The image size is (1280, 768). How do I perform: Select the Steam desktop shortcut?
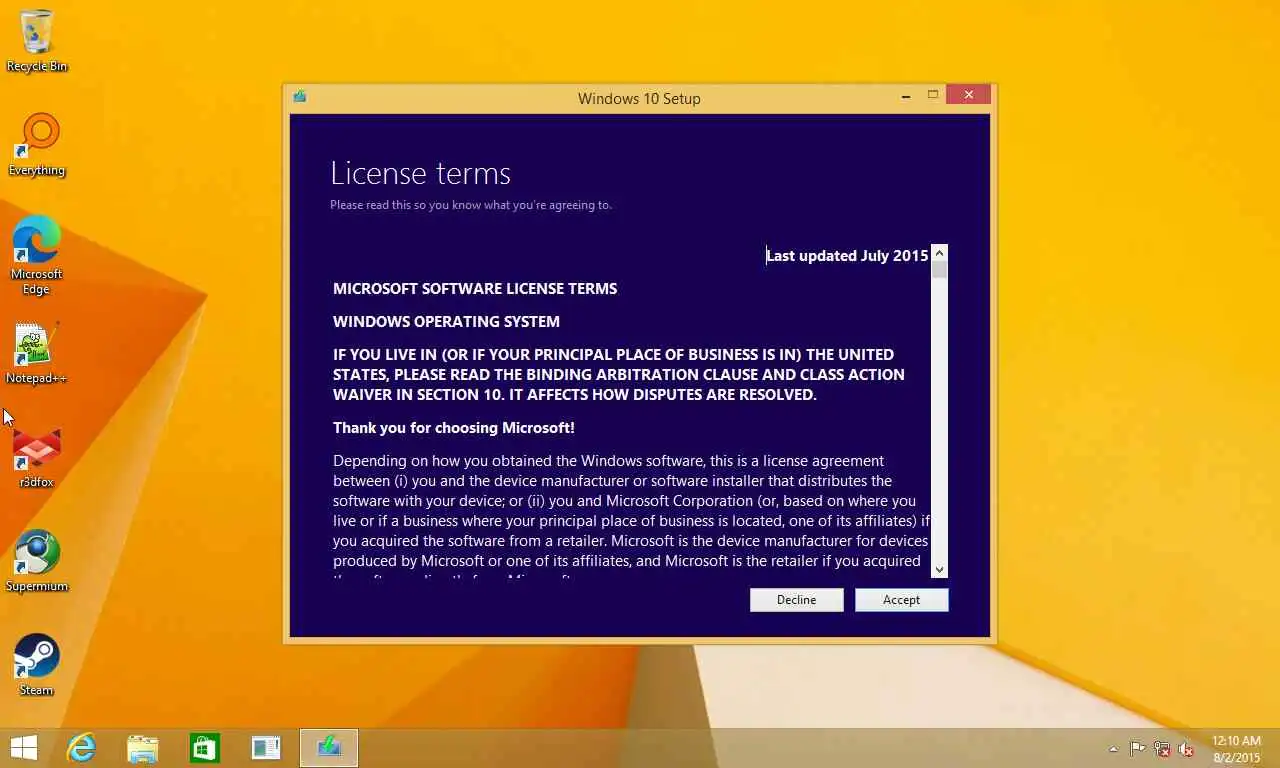tap(37, 665)
